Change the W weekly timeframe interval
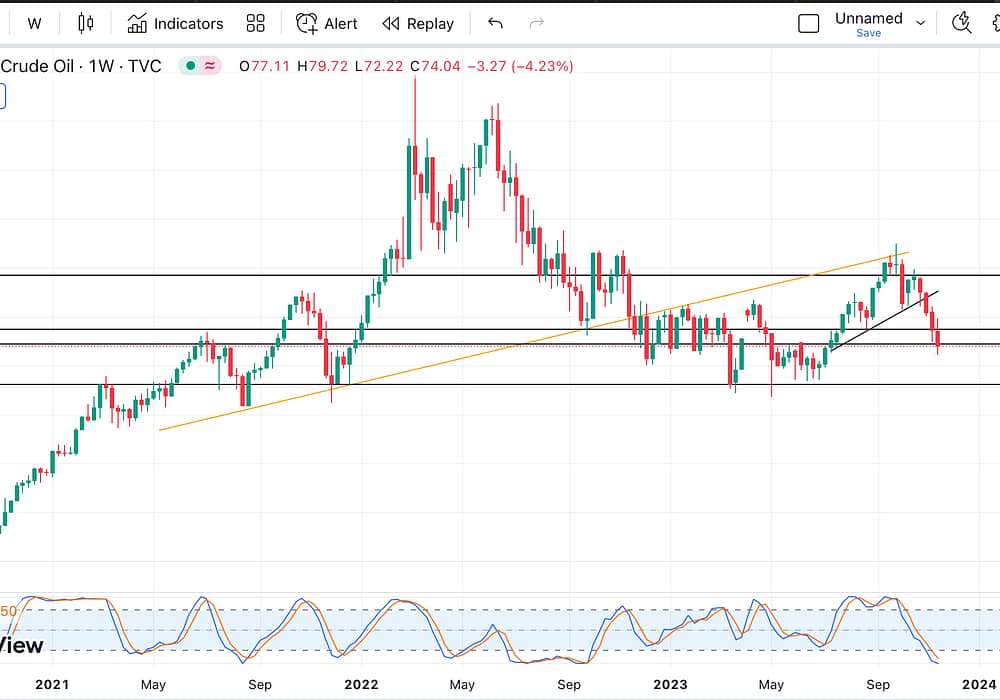 point(35,23)
